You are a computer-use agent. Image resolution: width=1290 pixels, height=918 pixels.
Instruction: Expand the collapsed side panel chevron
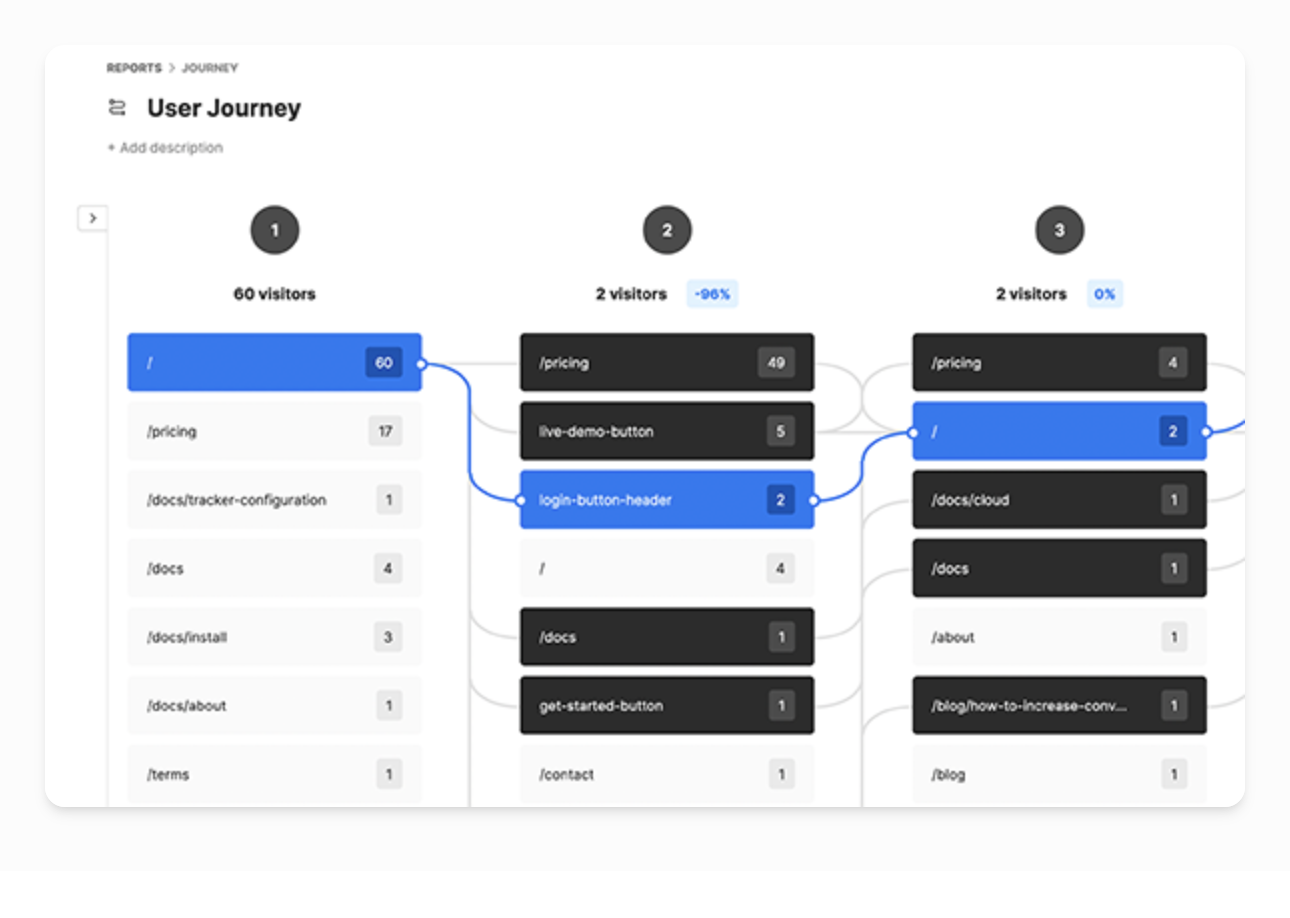[x=92, y=218]
